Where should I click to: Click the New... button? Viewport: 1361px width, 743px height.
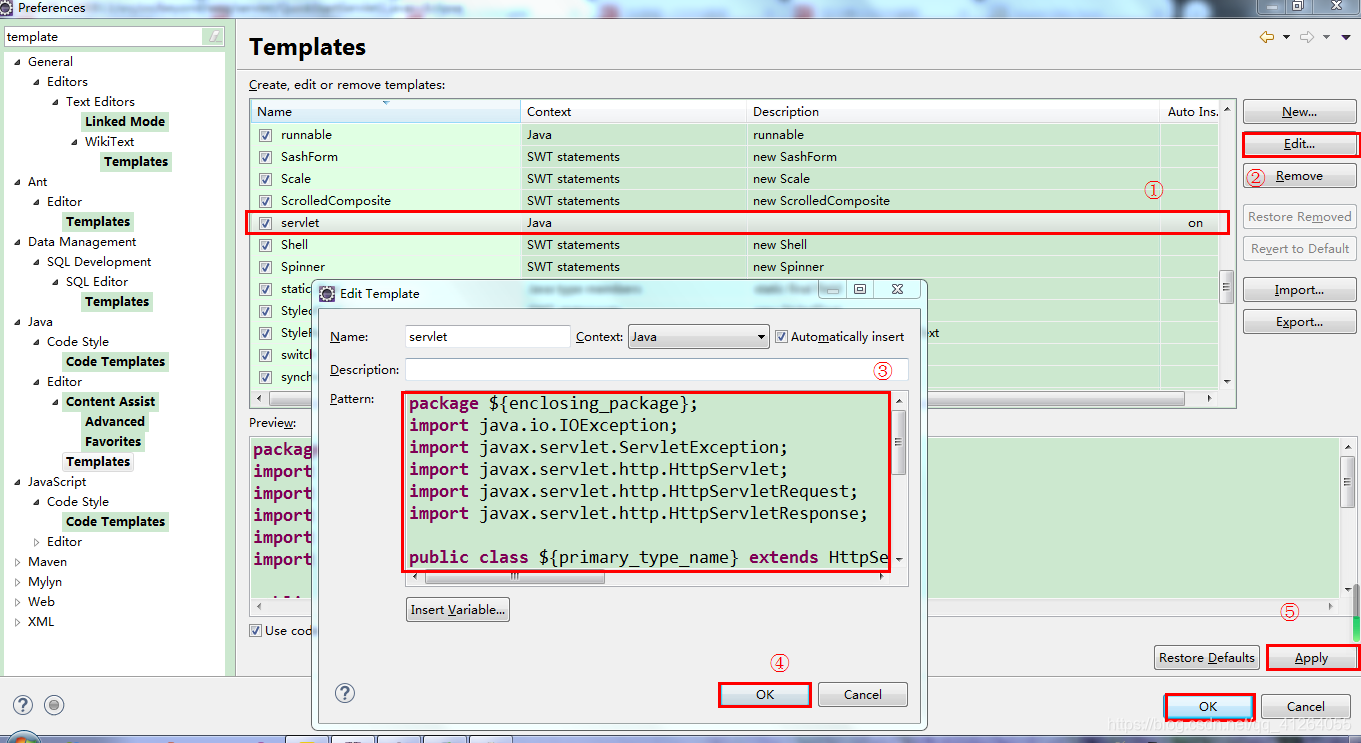pyautogui.click(x=1299, y=112)
